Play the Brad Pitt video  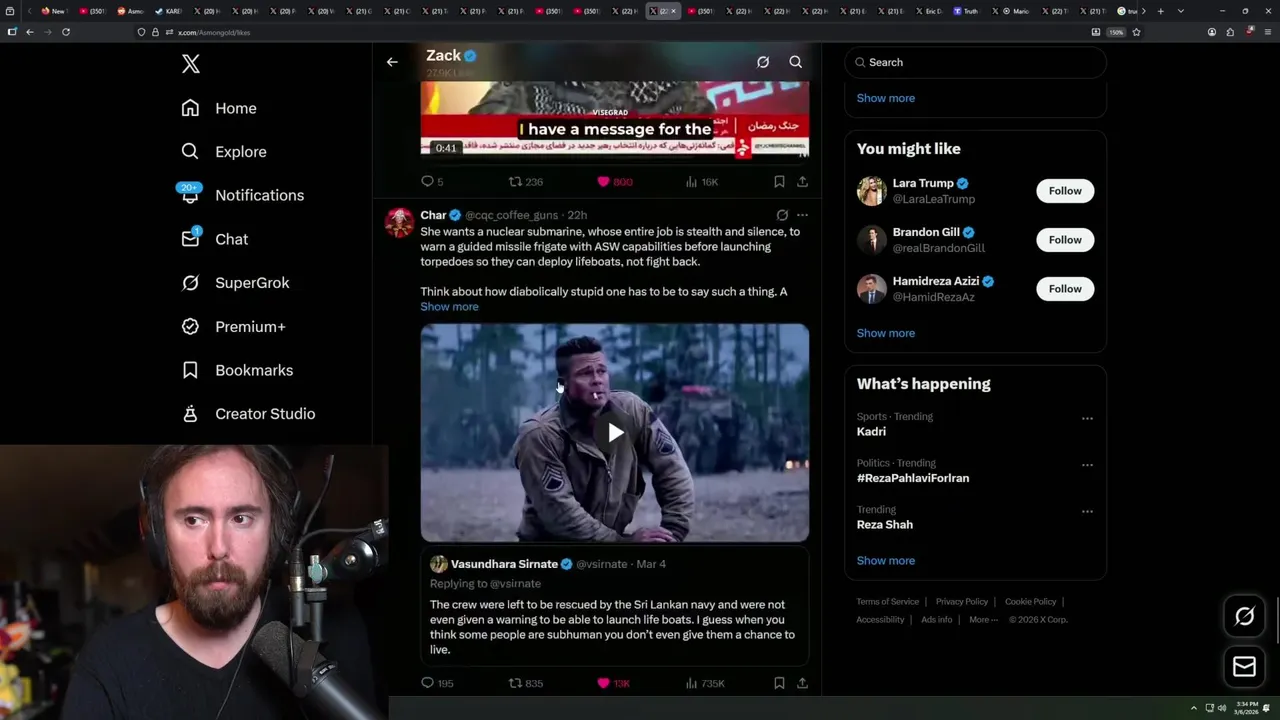coord(615,432)
